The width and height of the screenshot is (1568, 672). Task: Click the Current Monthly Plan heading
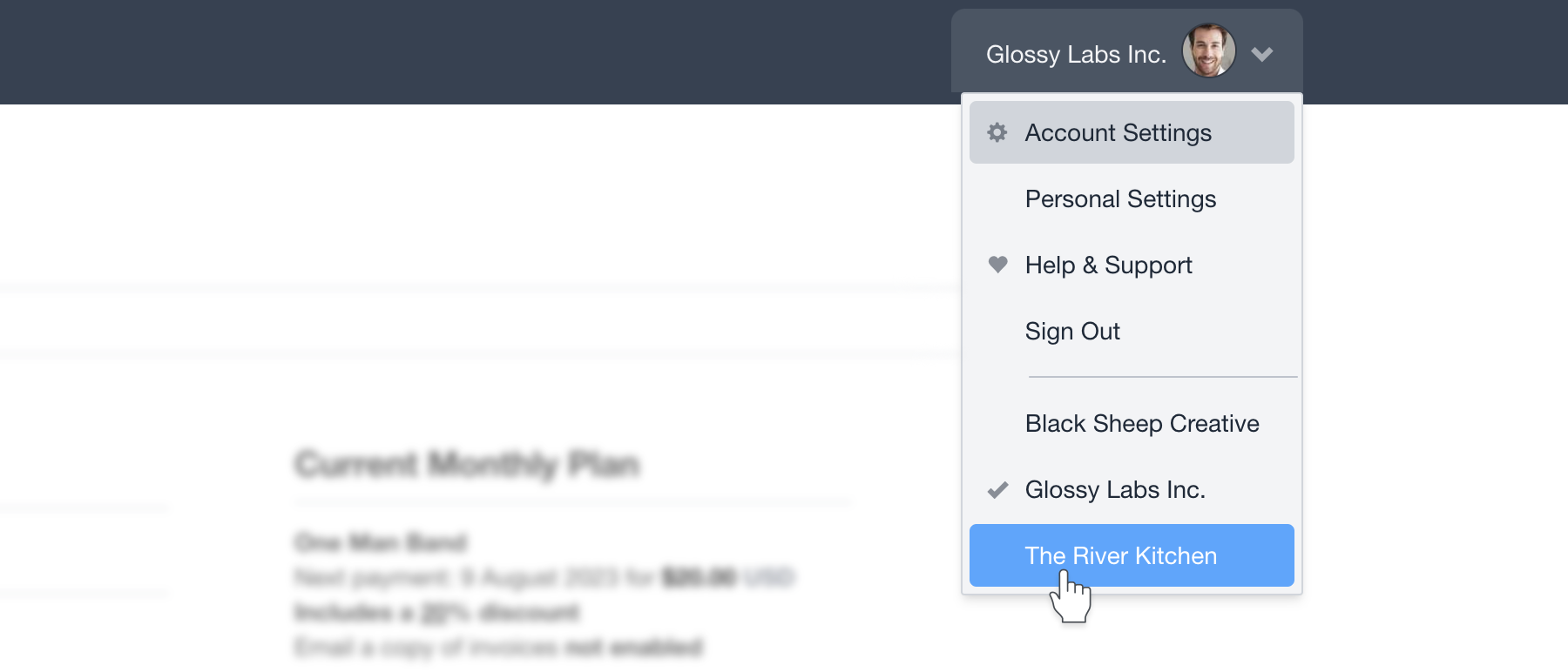click(x=468, y=464)
